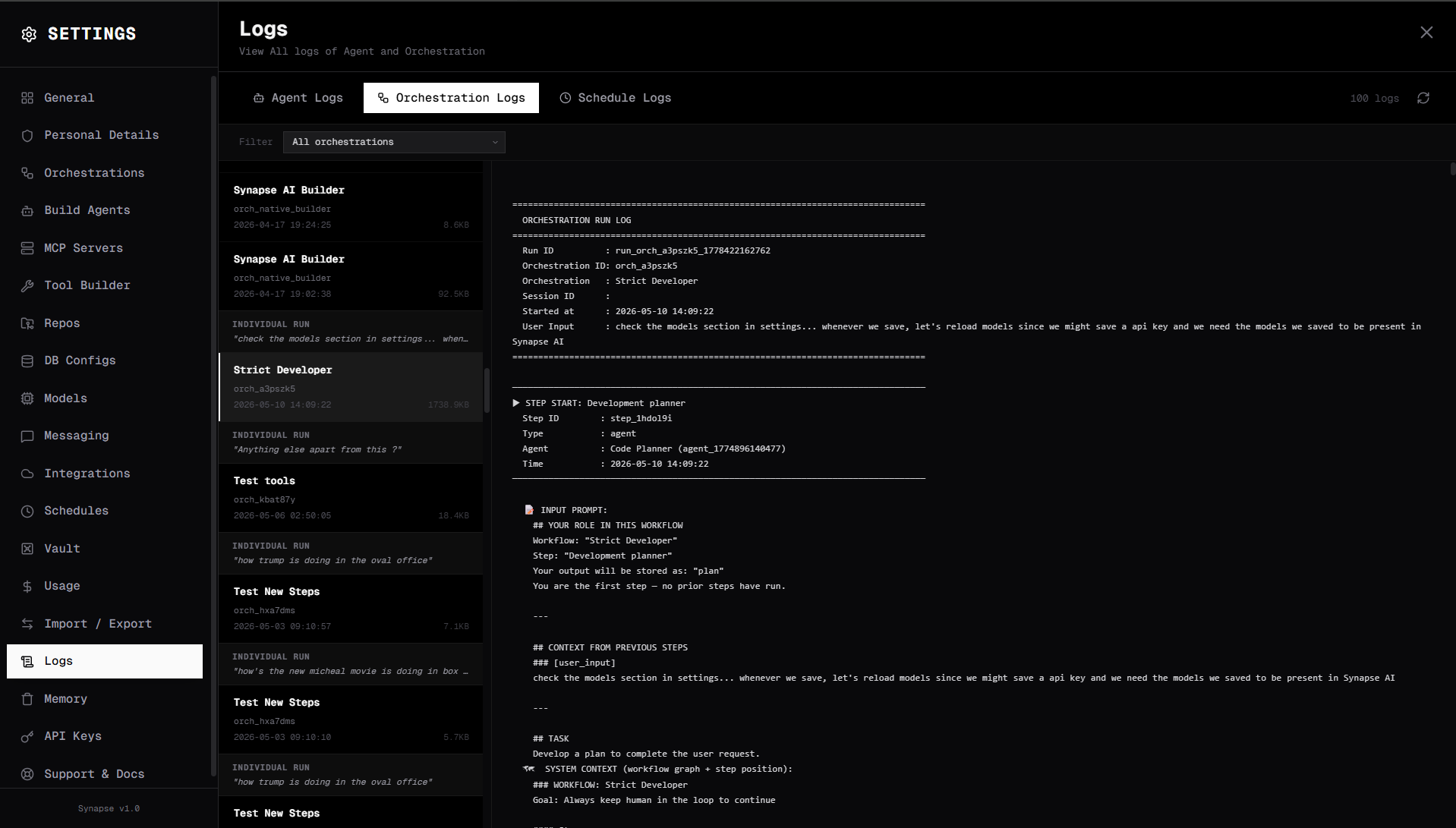This screenshot has width=1456, height=828.
Task: Click the Orchestrations workflow icon
Action: [27, 173]
